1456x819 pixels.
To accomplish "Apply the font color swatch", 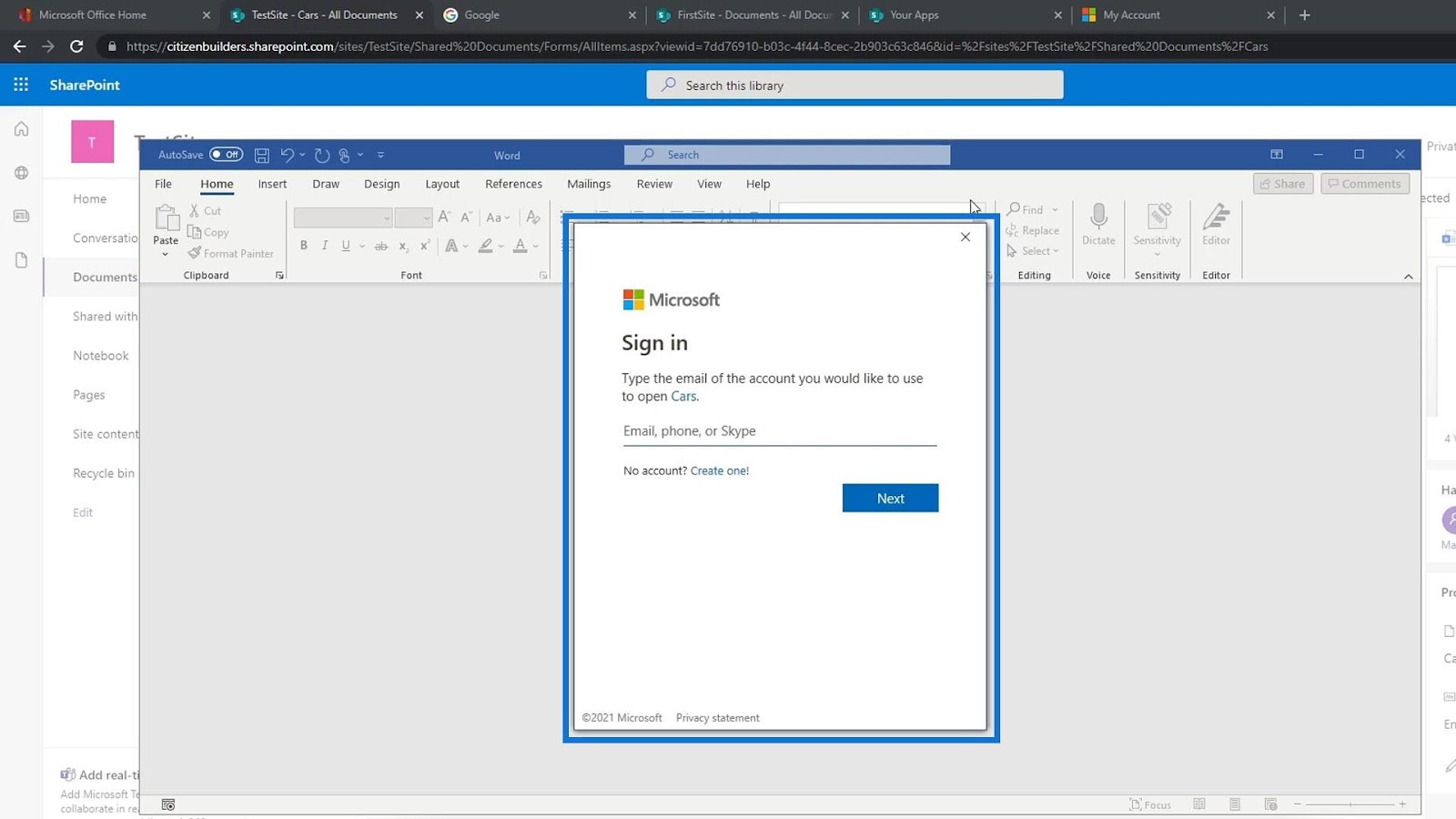I will pyautogui.click(x=521, y=246).
